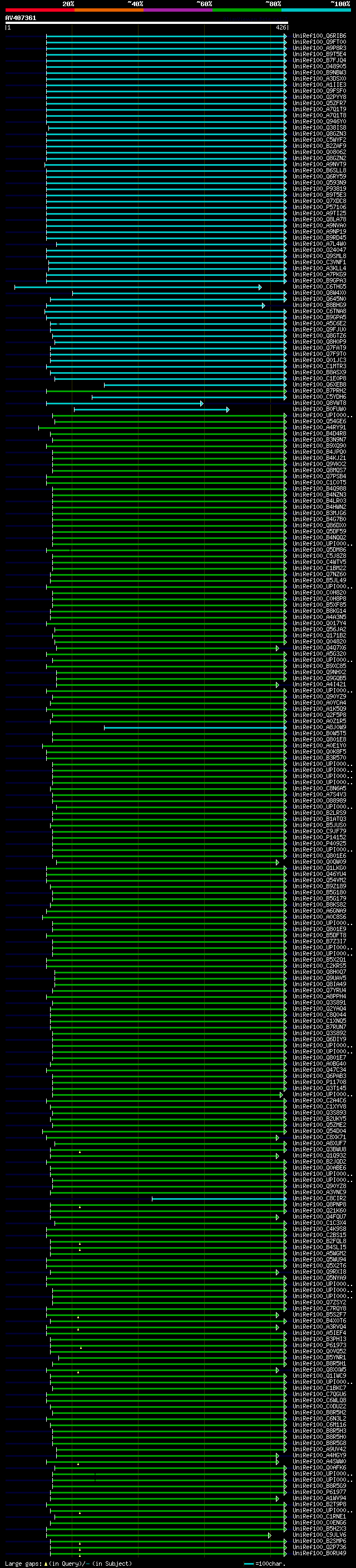
Task: Select hit label UniRef100_P14152
Action: [x=319, y=838]
